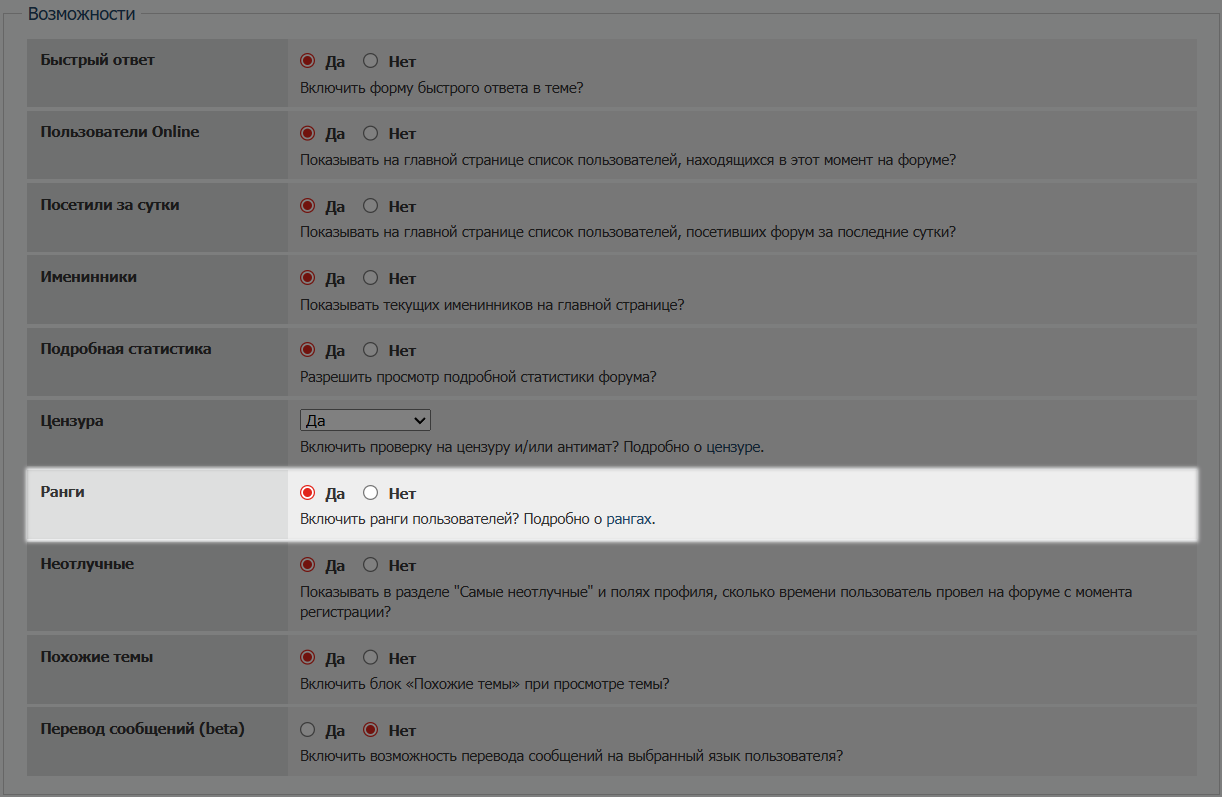Select 'Да' for Неотлучные

[x=308, y=565]
